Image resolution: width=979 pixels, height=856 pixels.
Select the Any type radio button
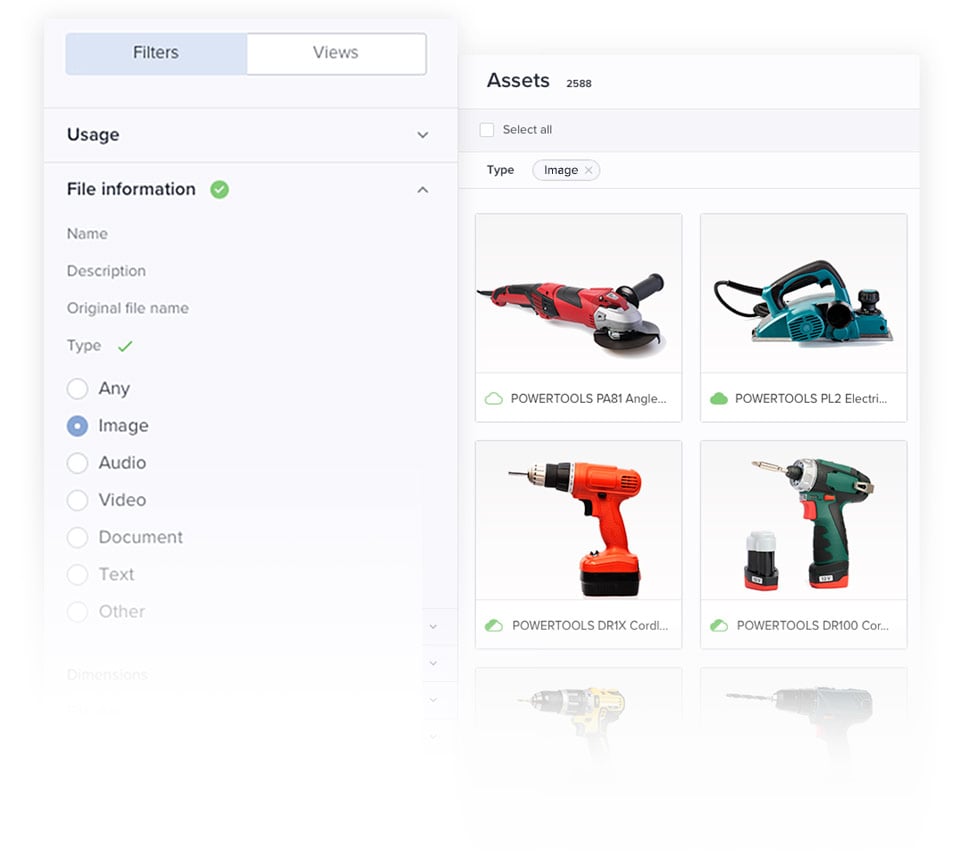[77, 388]
